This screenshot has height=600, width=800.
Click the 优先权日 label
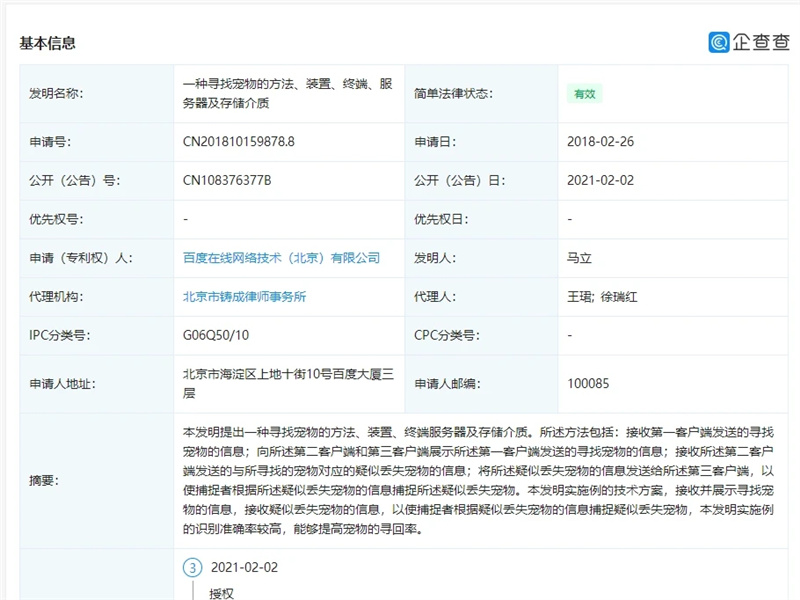point(441,219)
